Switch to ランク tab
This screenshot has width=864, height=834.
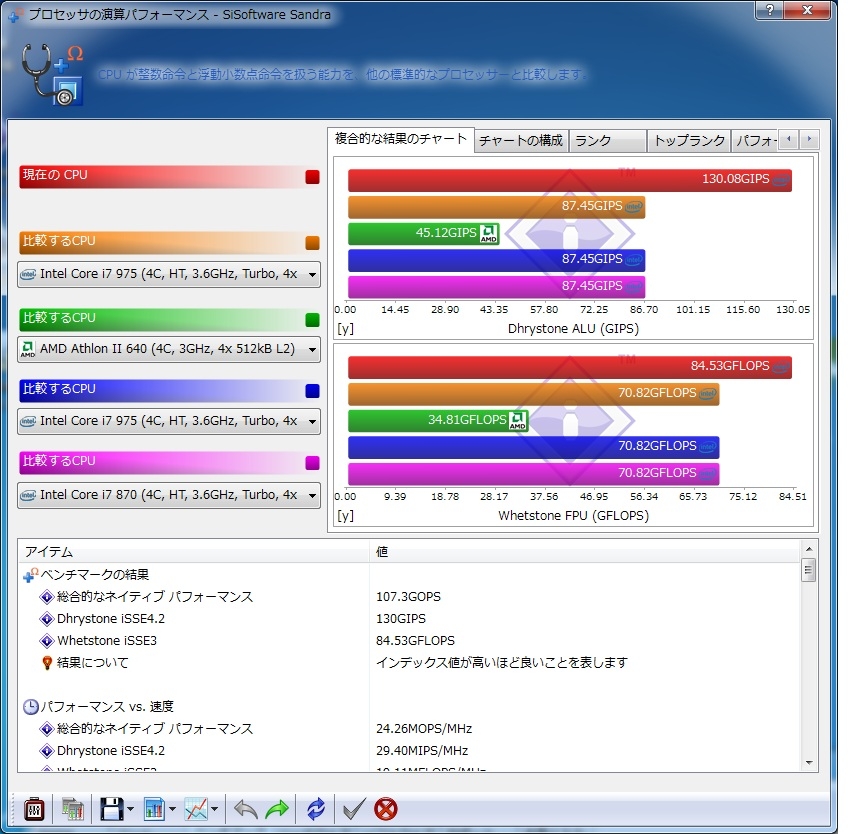(607, 141)
